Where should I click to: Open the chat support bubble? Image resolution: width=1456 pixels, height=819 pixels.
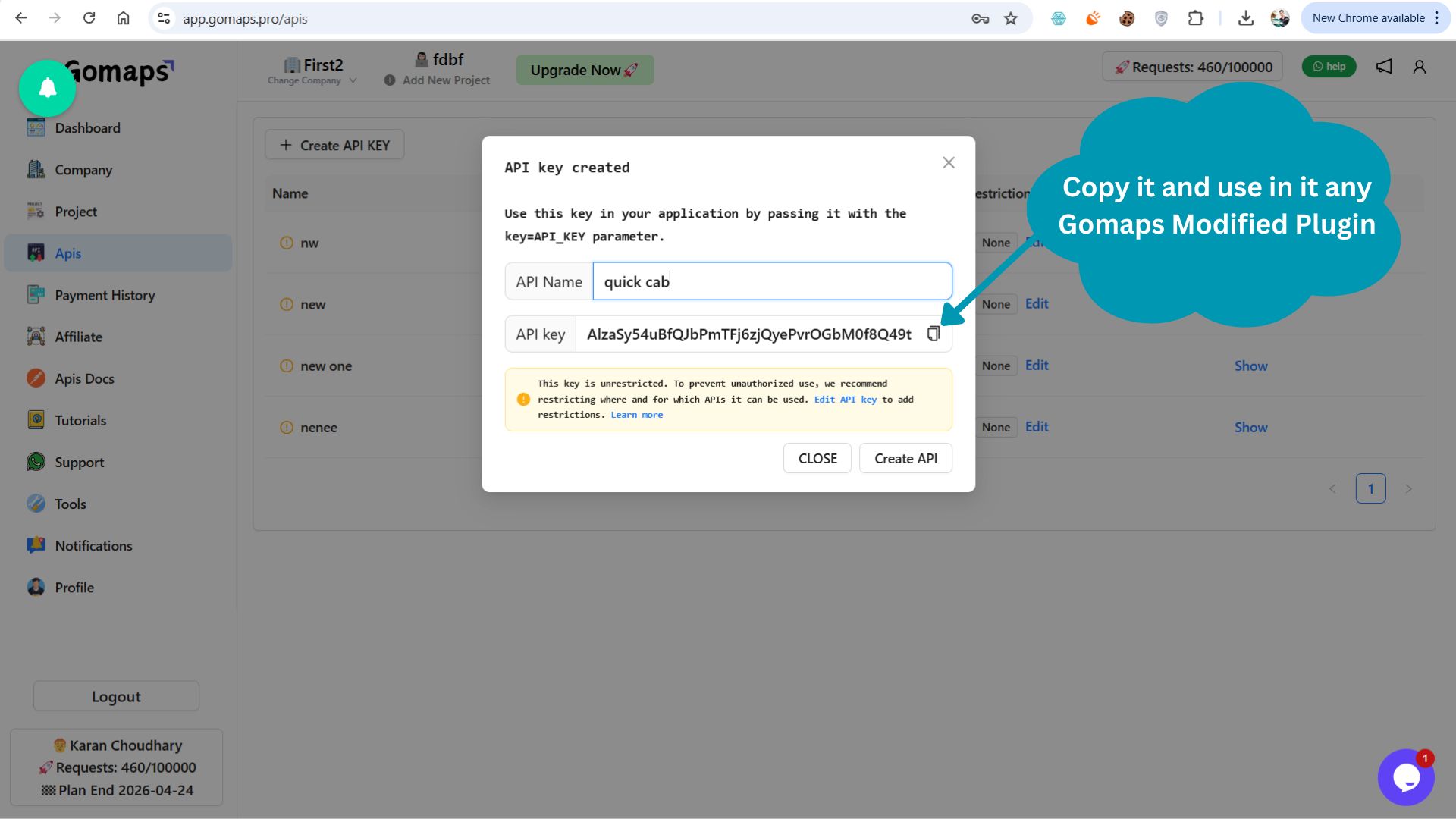click(1406, 777)
